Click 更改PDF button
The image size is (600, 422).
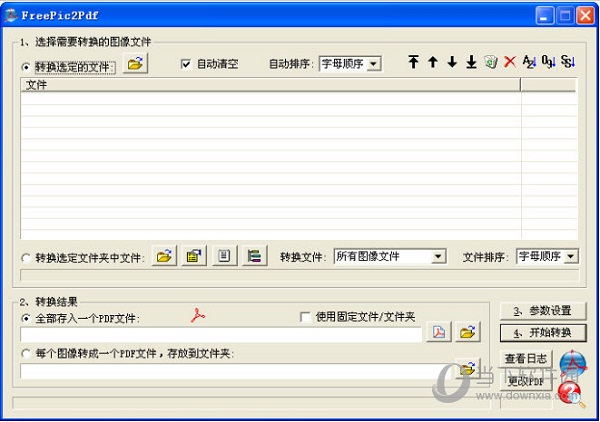point(526,381)
